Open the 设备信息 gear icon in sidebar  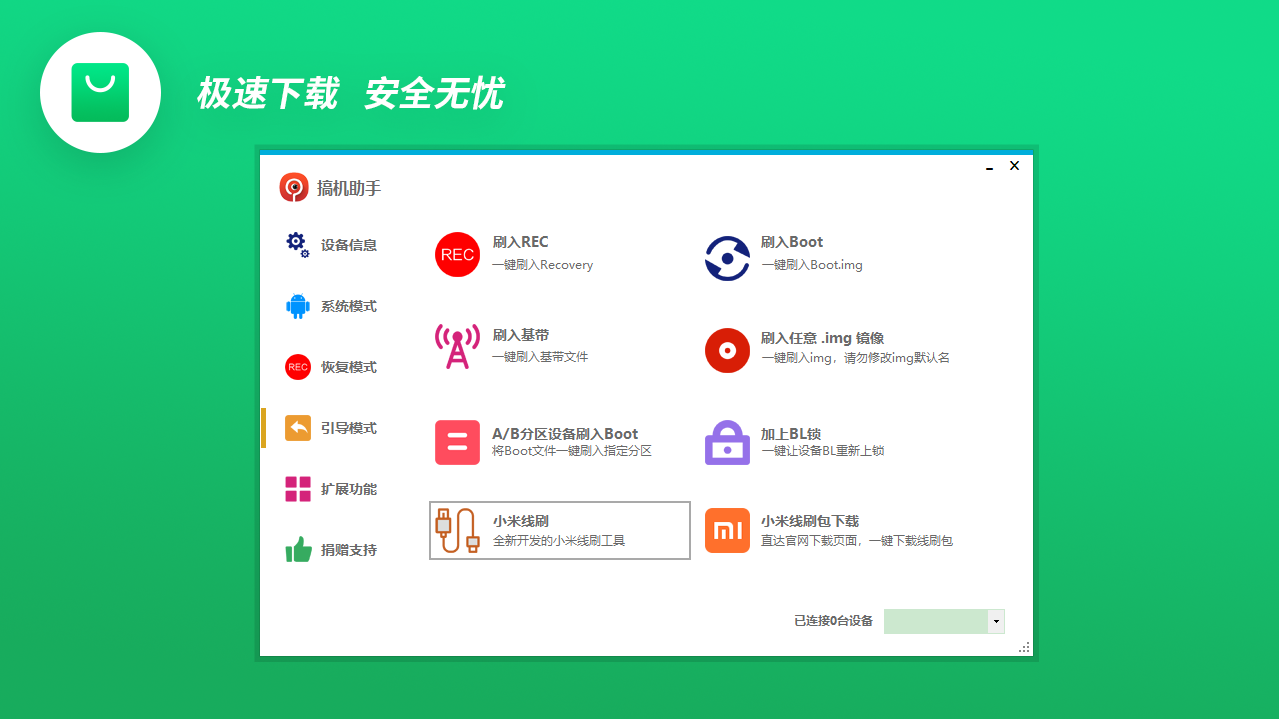click(296, 244)
